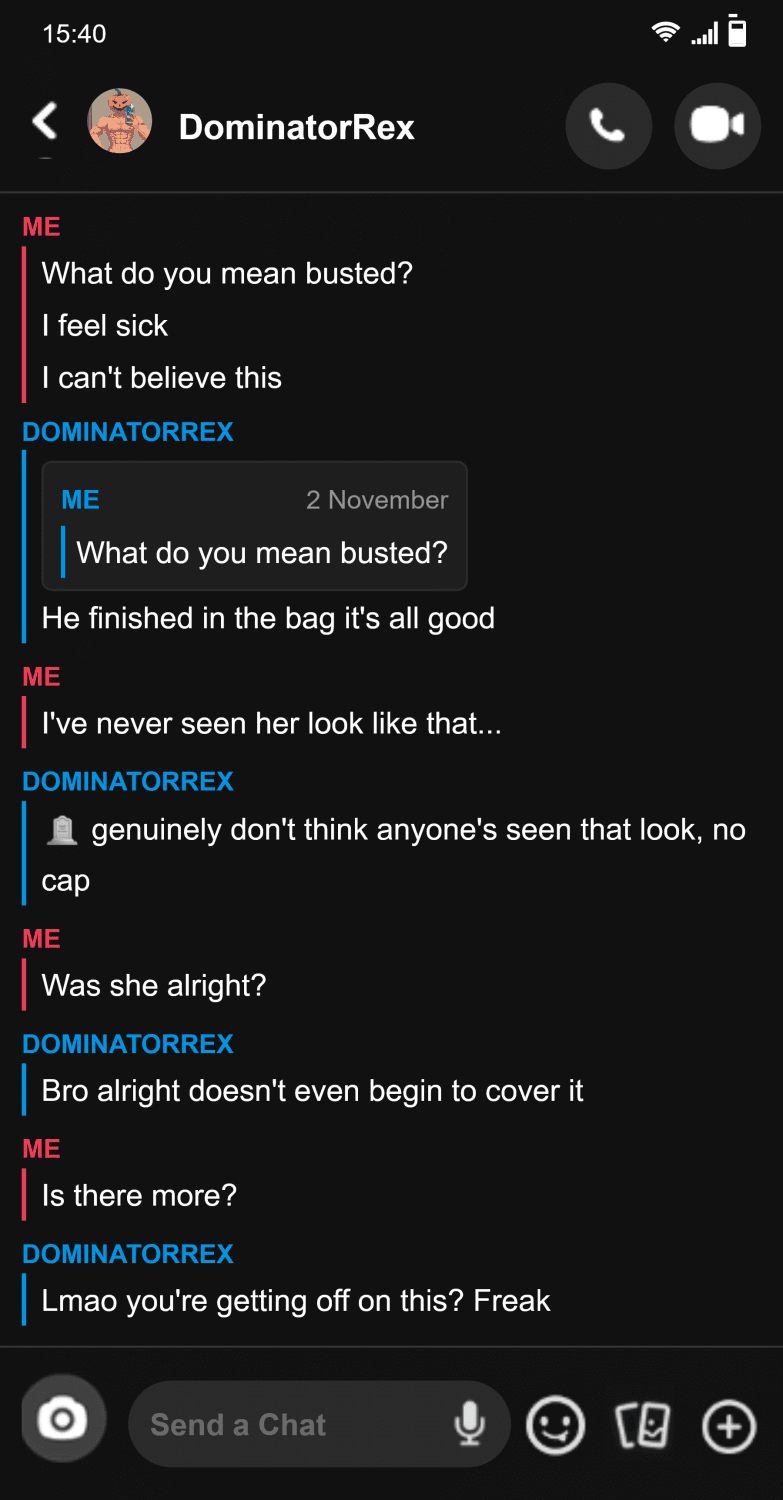Tap the battery indicator in status bar
Image resolution: width=783 pixels, height=1500 pixels.
(x=738, y=31)
